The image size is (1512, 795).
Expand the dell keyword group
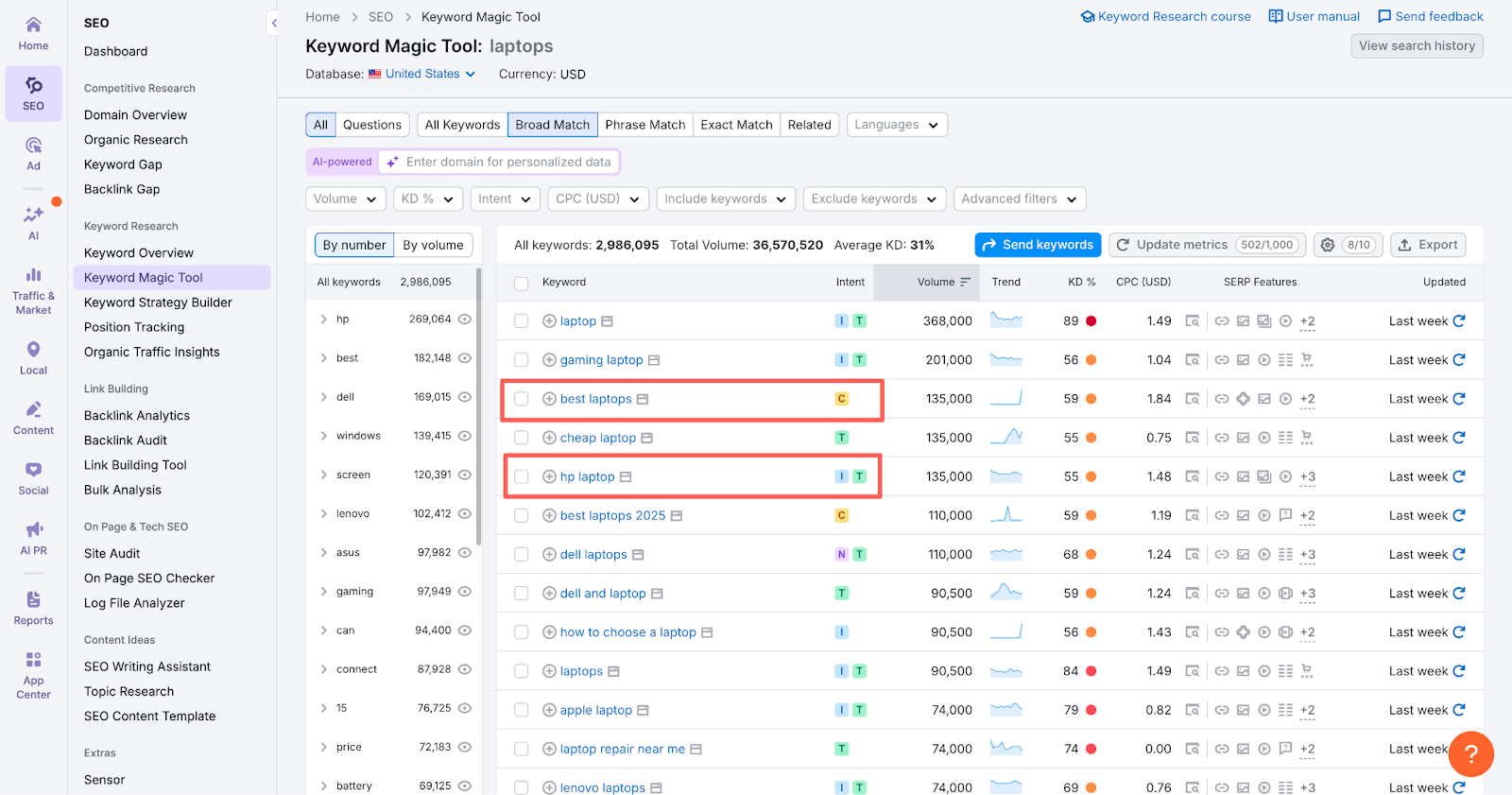(x=324, y=397)
